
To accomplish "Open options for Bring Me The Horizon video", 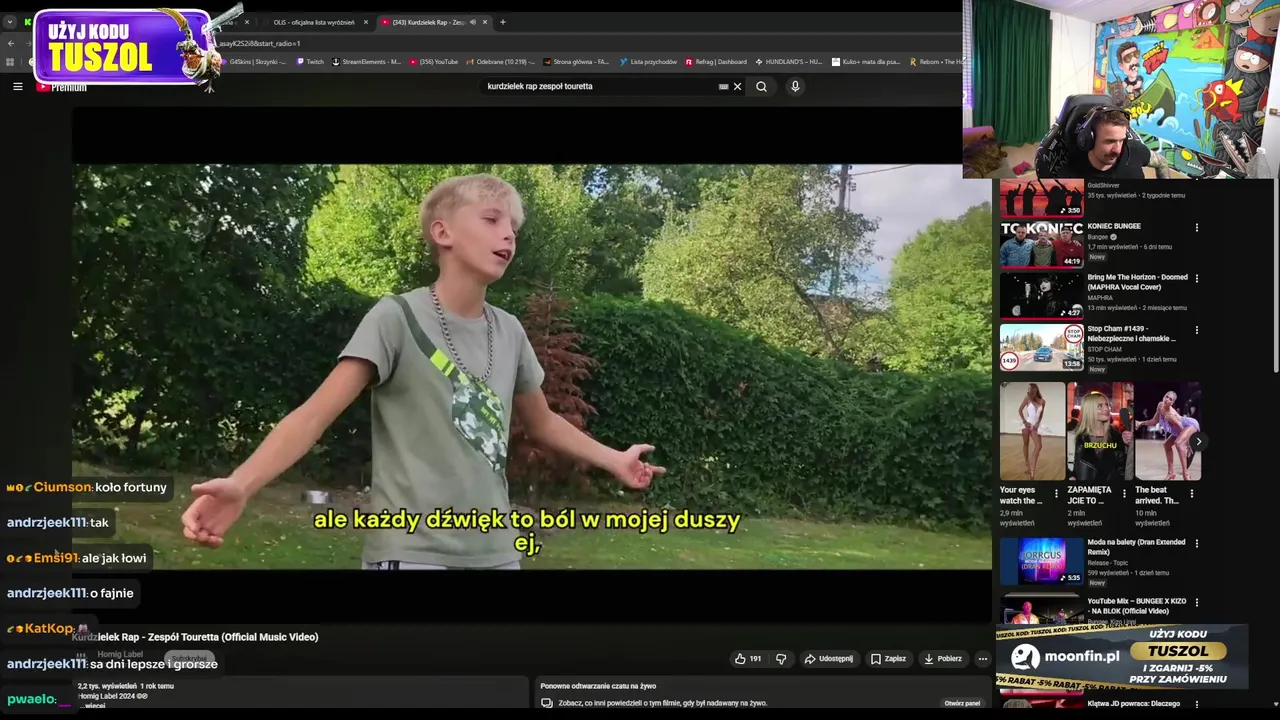I will point(1196,279).
